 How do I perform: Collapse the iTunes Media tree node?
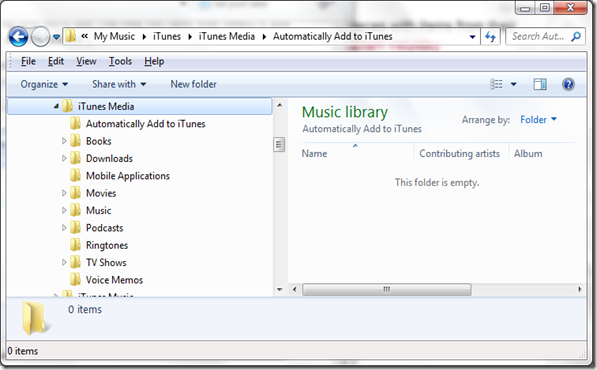click(x=56, y=106)
